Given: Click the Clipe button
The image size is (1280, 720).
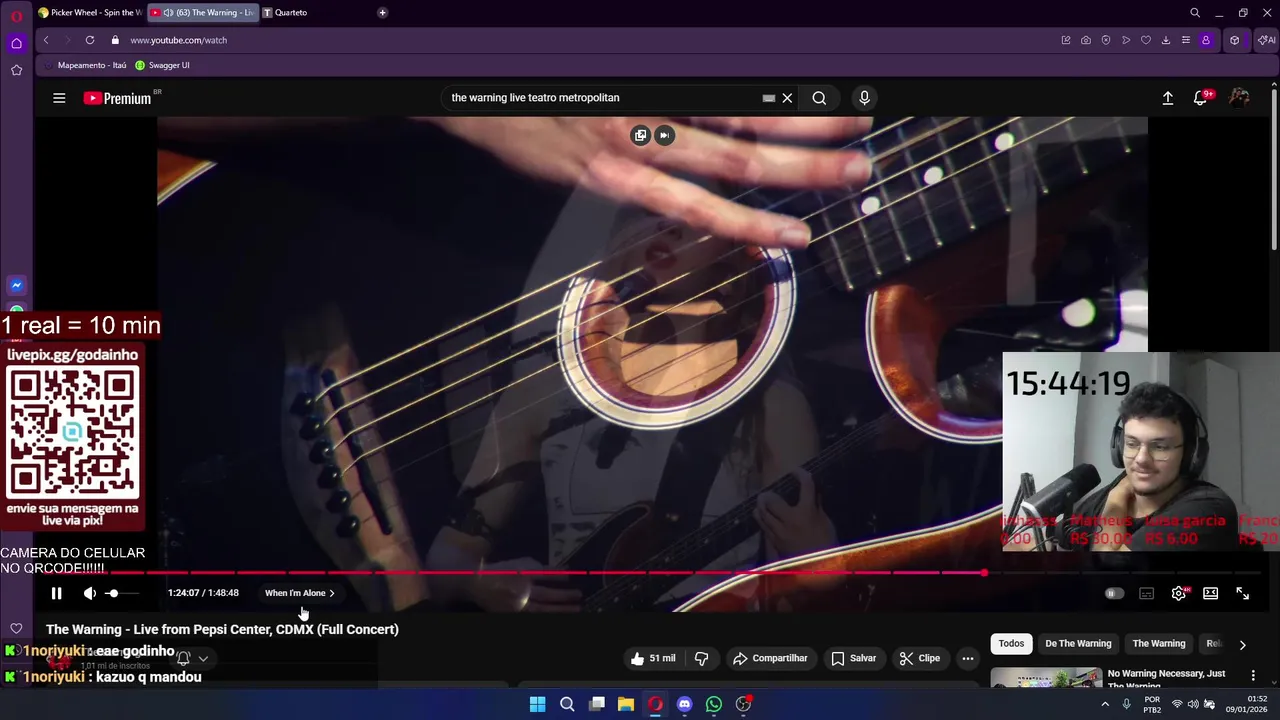Looking at the screenshot, I should (x=919, y=658).
